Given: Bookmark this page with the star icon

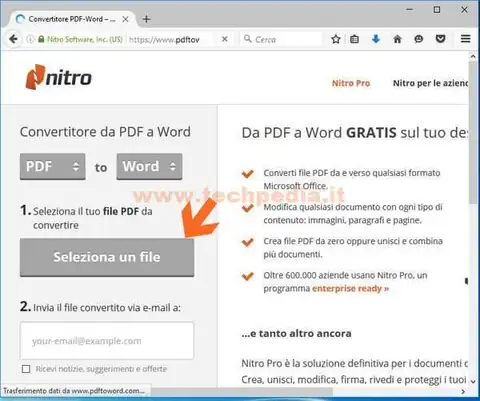Looking at the screenshot, I should [x=336, y=39].
